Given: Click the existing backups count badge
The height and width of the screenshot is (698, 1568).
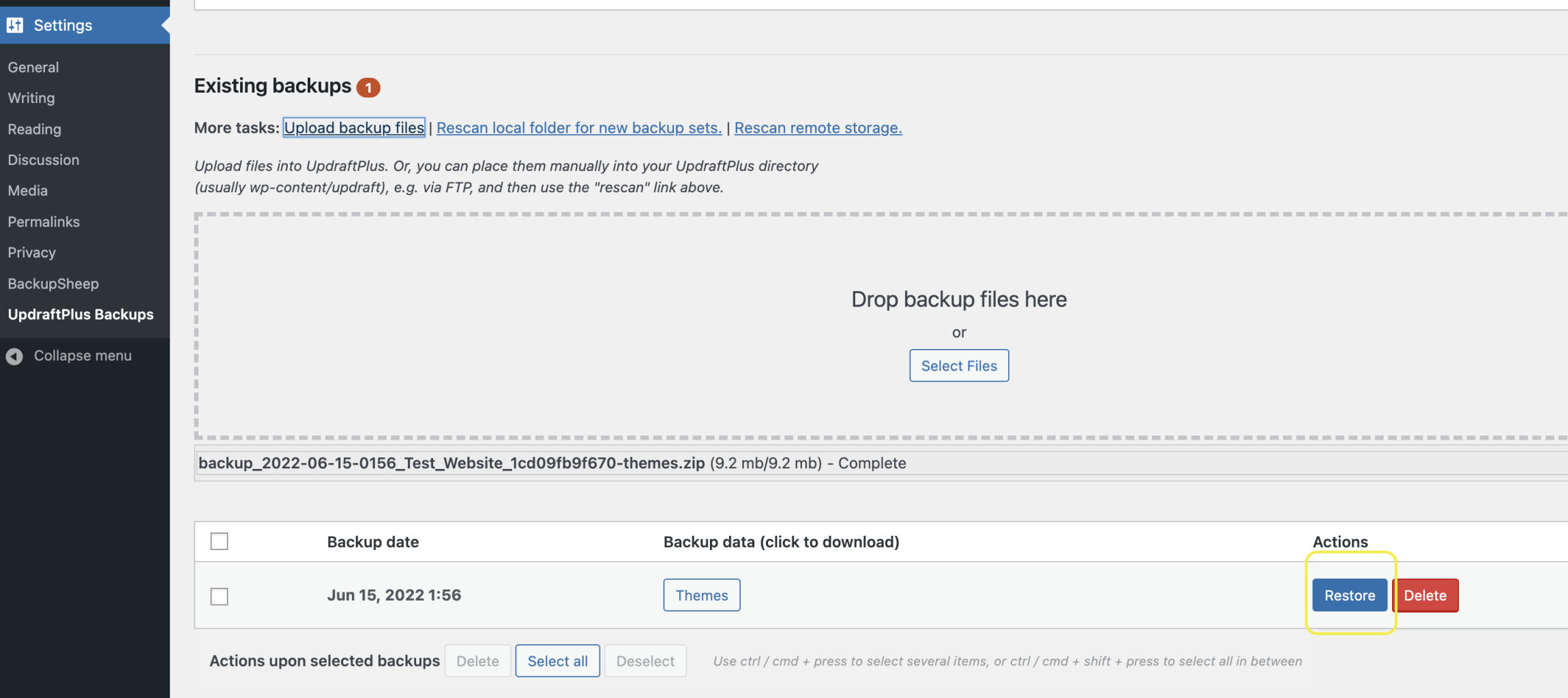Looking at the screenshot, I should (368, 87).
